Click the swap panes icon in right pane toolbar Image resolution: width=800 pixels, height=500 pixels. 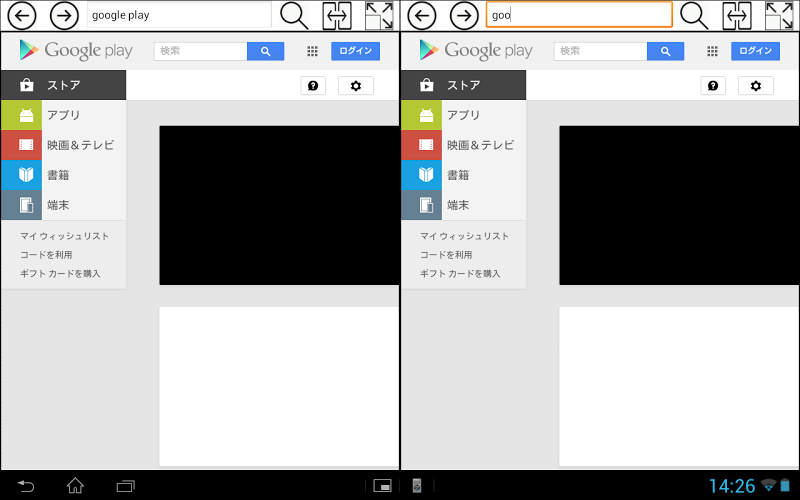[737, 16]
